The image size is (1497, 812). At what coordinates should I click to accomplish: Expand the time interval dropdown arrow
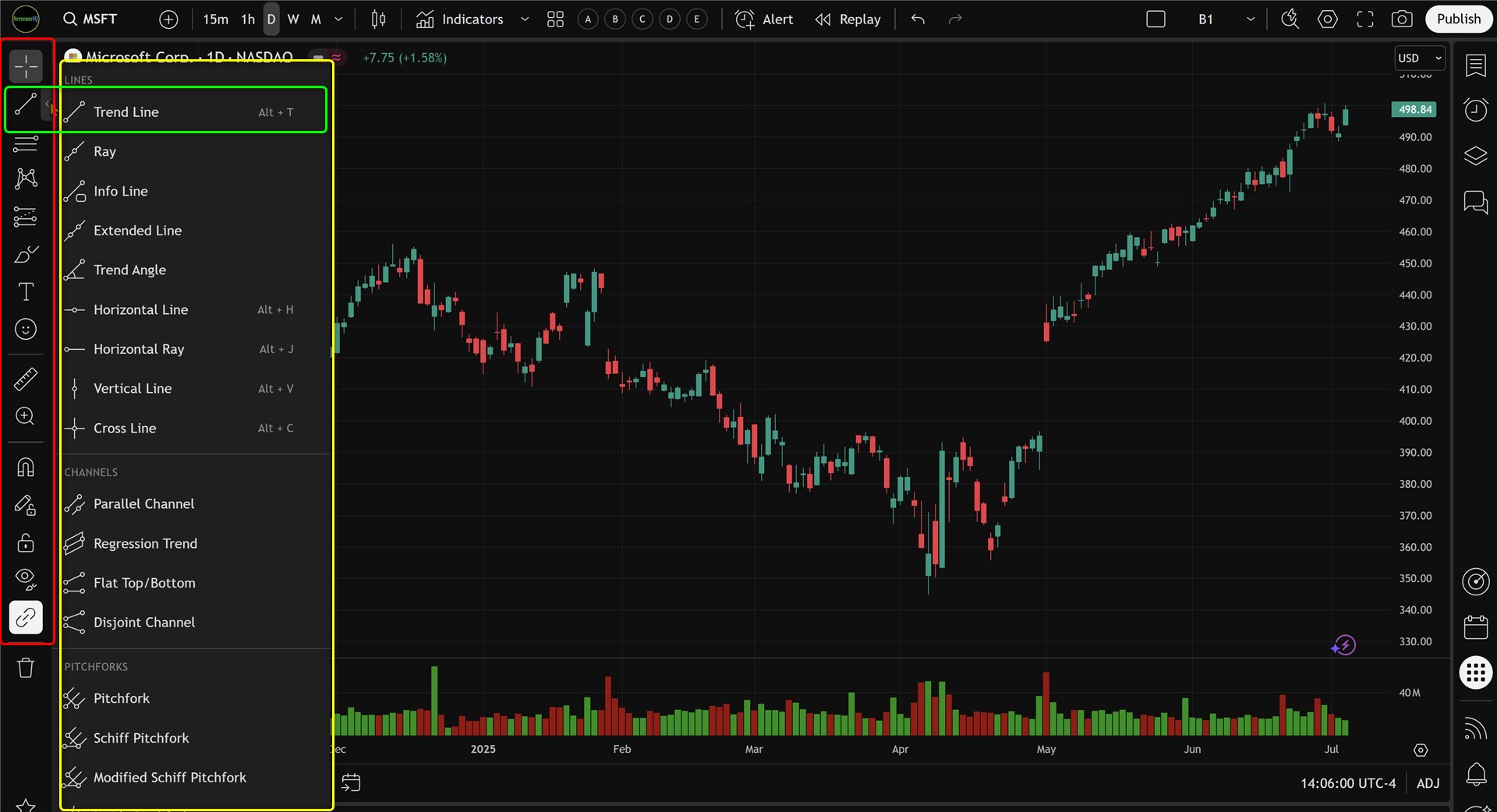coord(338,19)
